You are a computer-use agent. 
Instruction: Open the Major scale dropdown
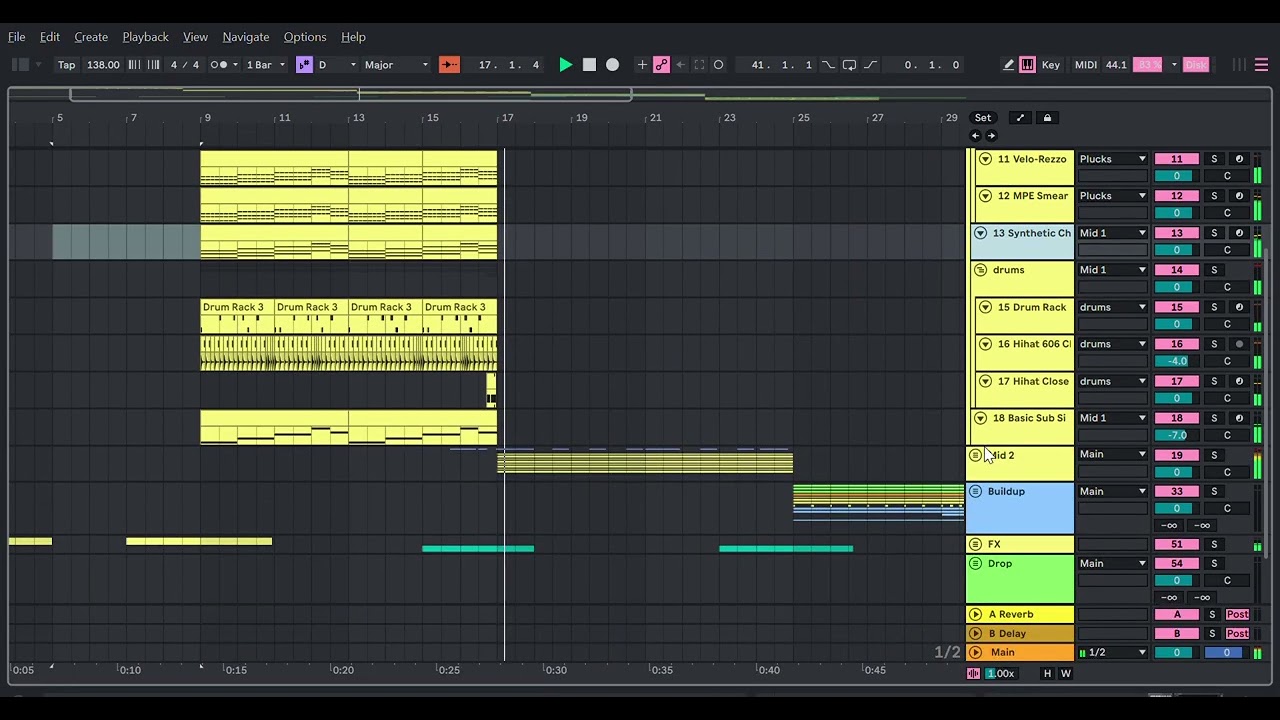click(x=396, y=65)
